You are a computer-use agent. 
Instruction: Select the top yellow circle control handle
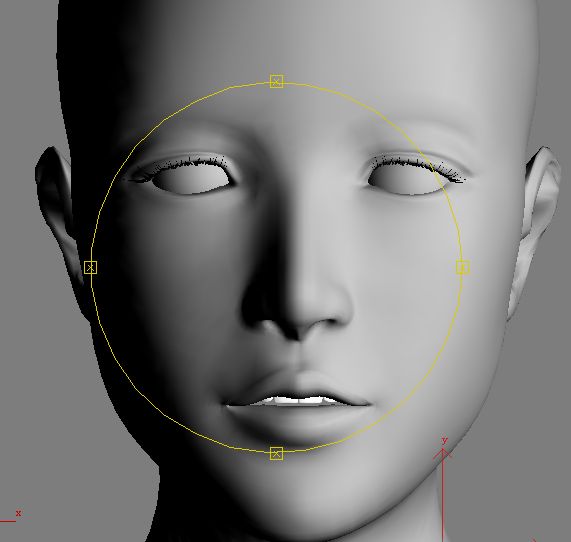[276, 81]
